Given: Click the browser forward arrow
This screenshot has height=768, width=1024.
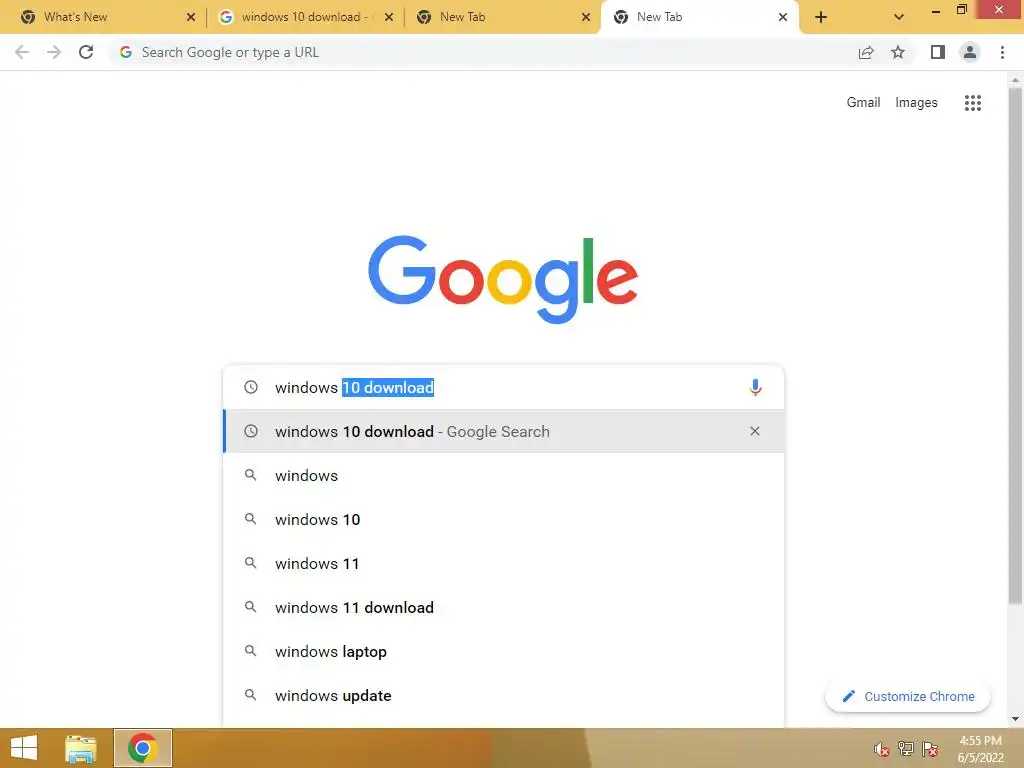Looking at the screenshot, I should (54, 52).
